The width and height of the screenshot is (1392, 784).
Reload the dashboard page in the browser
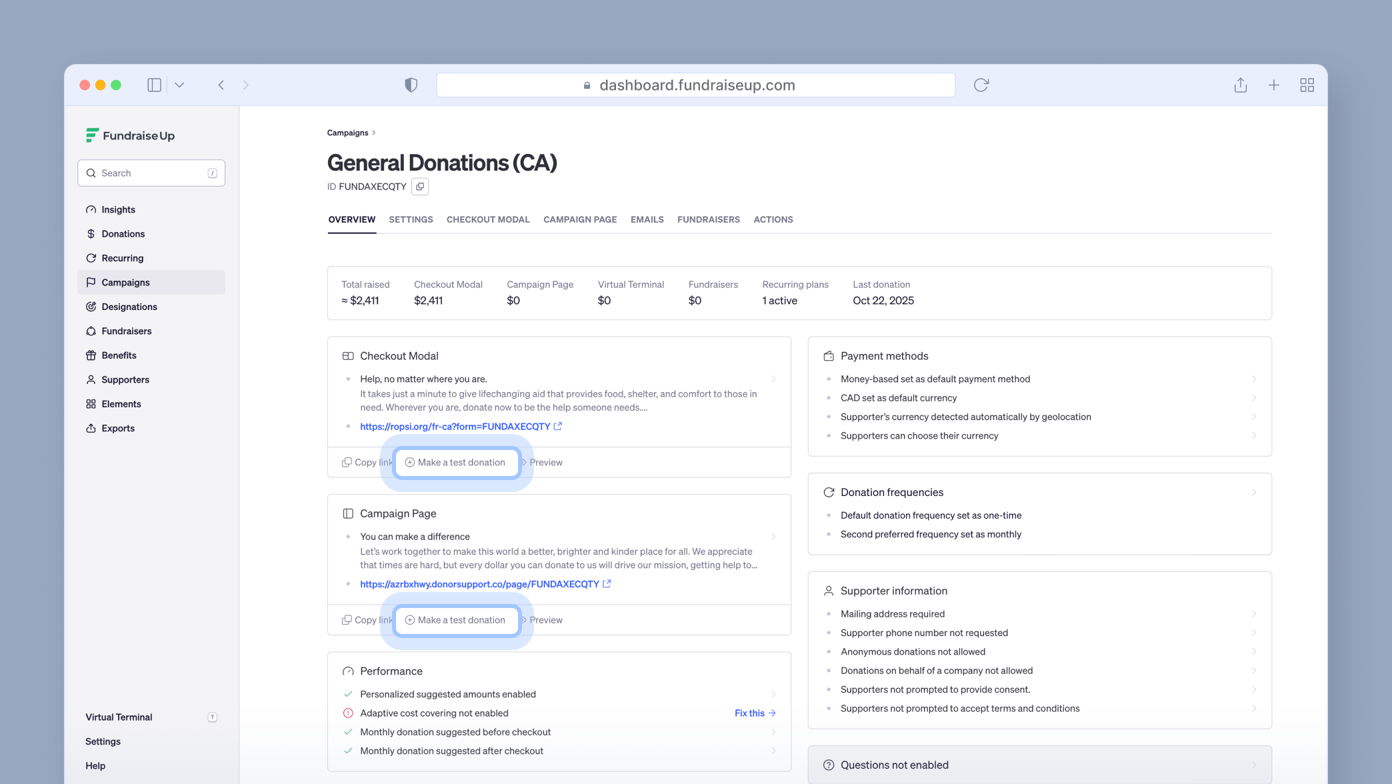pyautogui.click(x=981, y=85)
